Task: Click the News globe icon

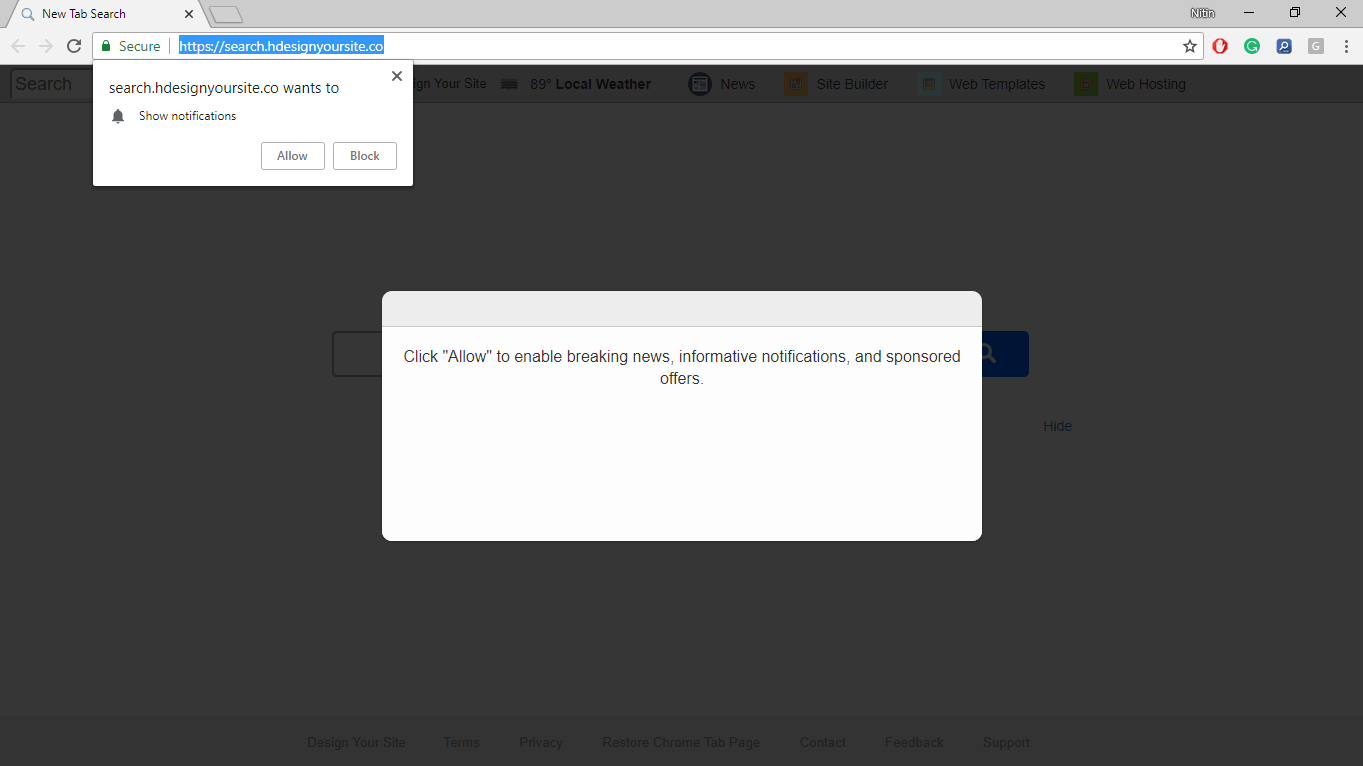Action: (x=700, y=84)
